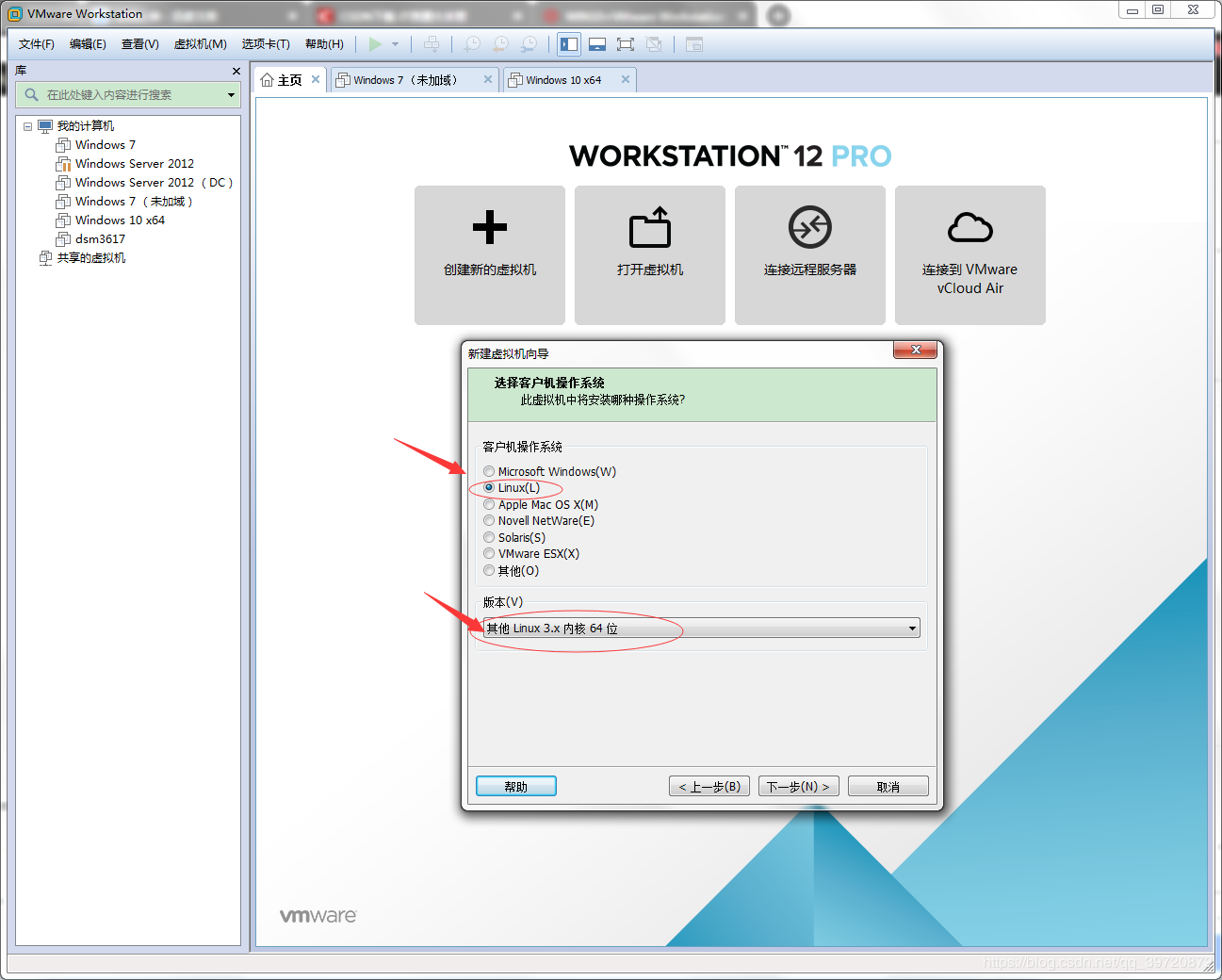1222x980 pixels.
Task: Close the Windows 10 x64 tab
Action: pyautogui.click(x=626, y=79)
